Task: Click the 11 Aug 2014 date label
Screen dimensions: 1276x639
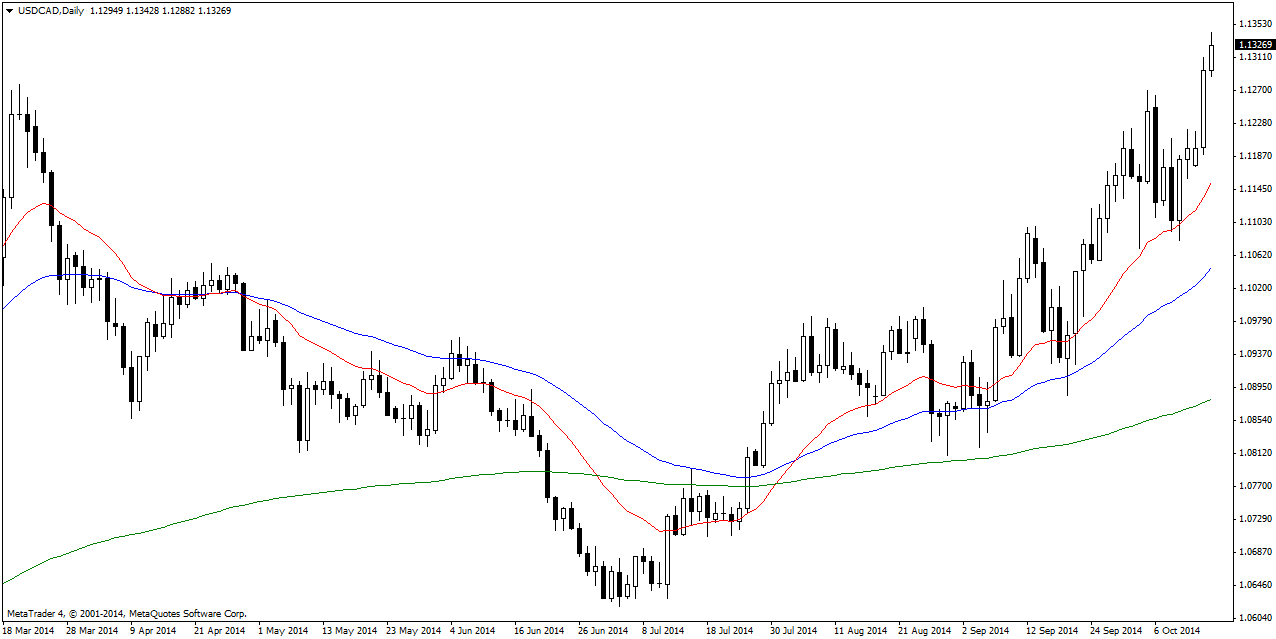Action: [x=861, y=631]
